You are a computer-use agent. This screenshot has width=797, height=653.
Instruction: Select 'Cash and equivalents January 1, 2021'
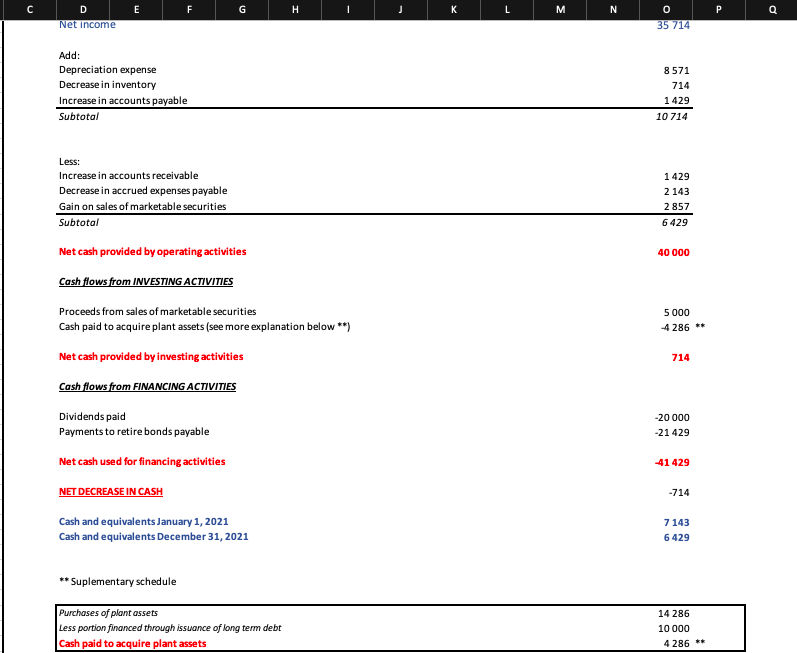pyautogui.click(x=144, y=521)
